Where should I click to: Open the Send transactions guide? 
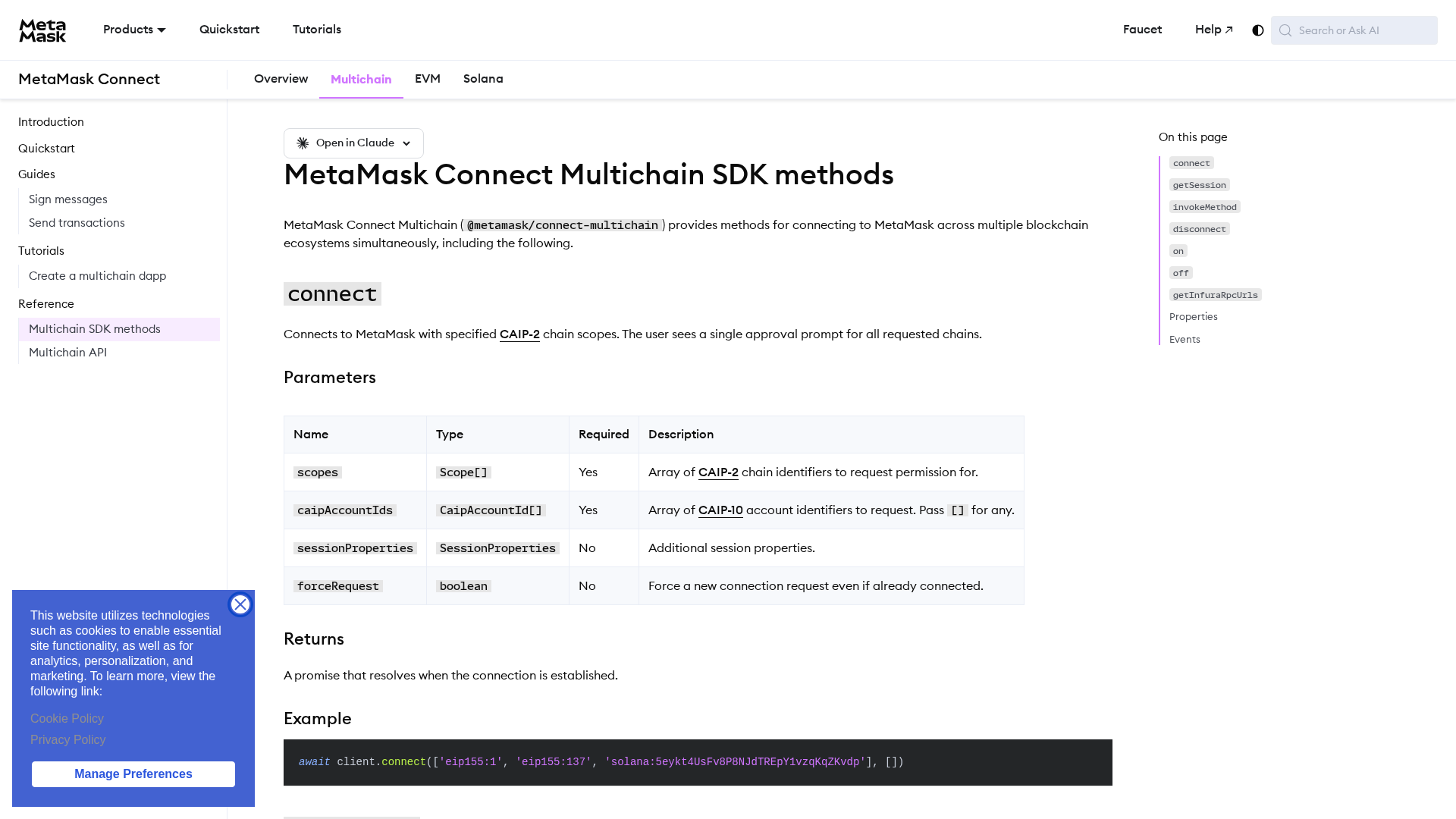click(x=77, y=223)
